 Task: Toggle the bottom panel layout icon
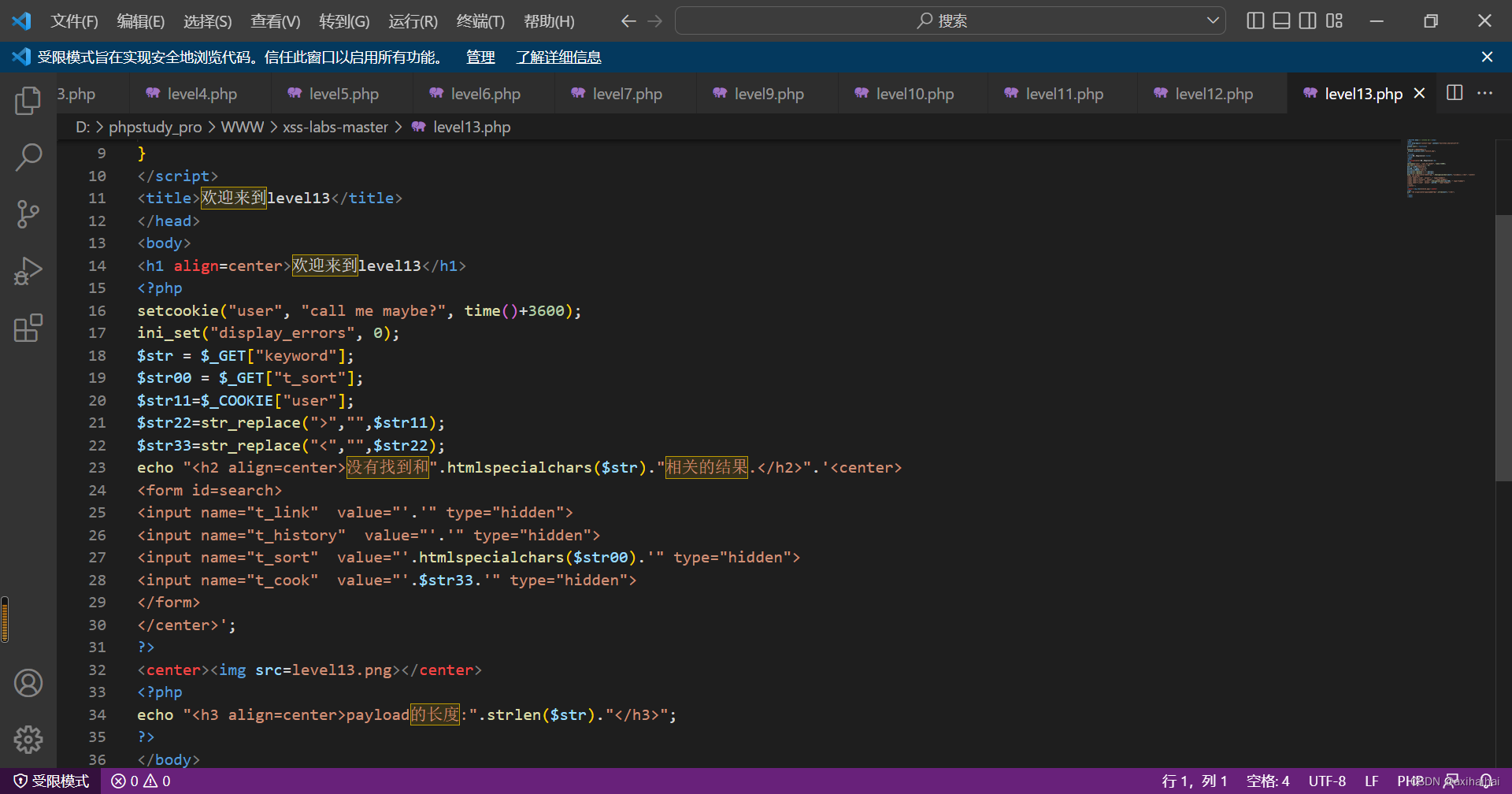point(1281,20)
